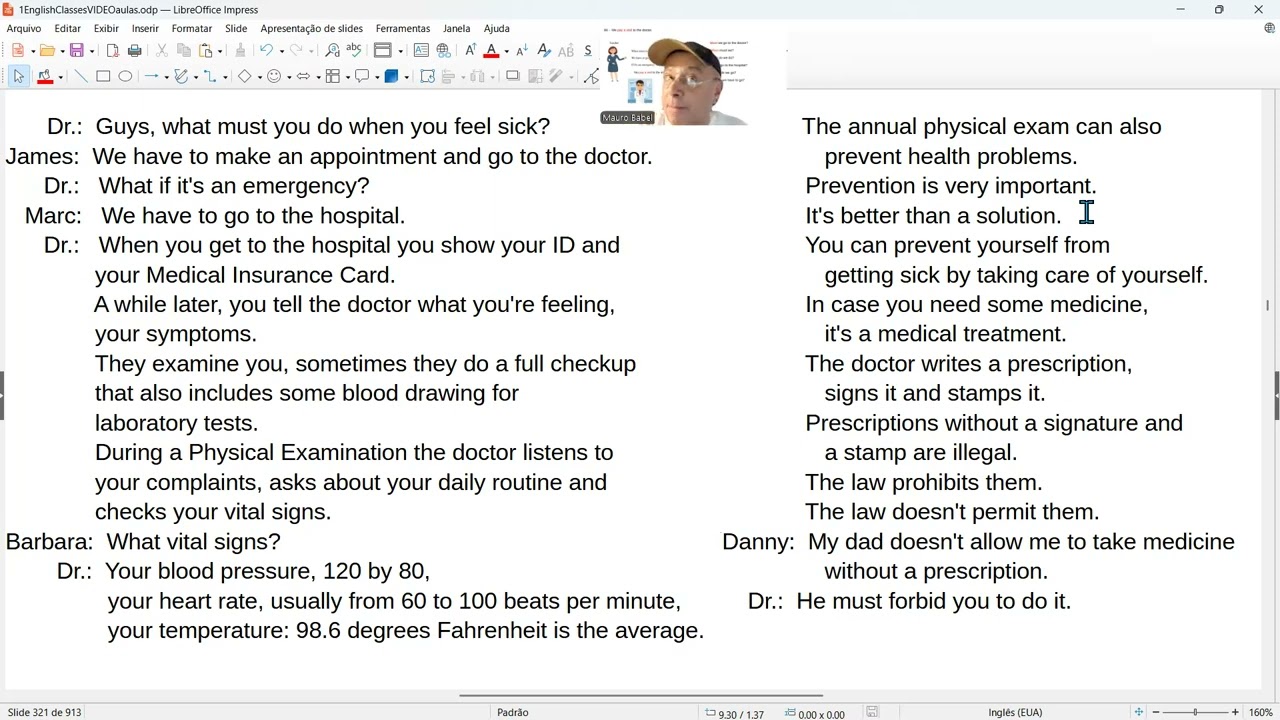Run the spelling check icon
The height and width of the screenshot is (720, 1280).
click(x=354, y=50)
